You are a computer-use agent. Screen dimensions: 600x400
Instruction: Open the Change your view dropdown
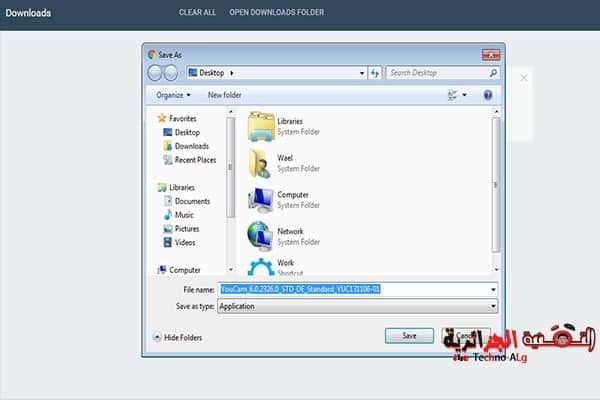point(456,95)
